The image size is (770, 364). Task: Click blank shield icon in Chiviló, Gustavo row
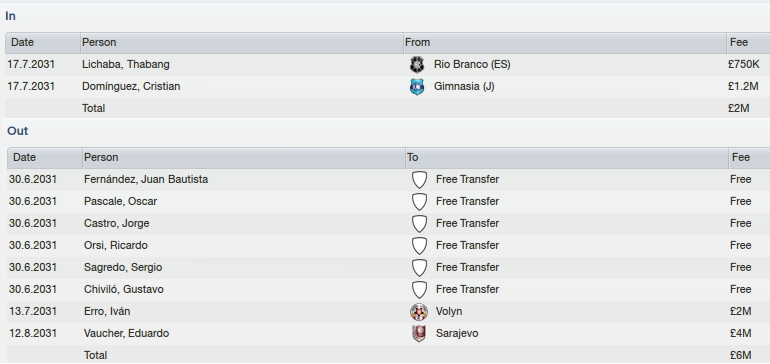coord(419,290)
